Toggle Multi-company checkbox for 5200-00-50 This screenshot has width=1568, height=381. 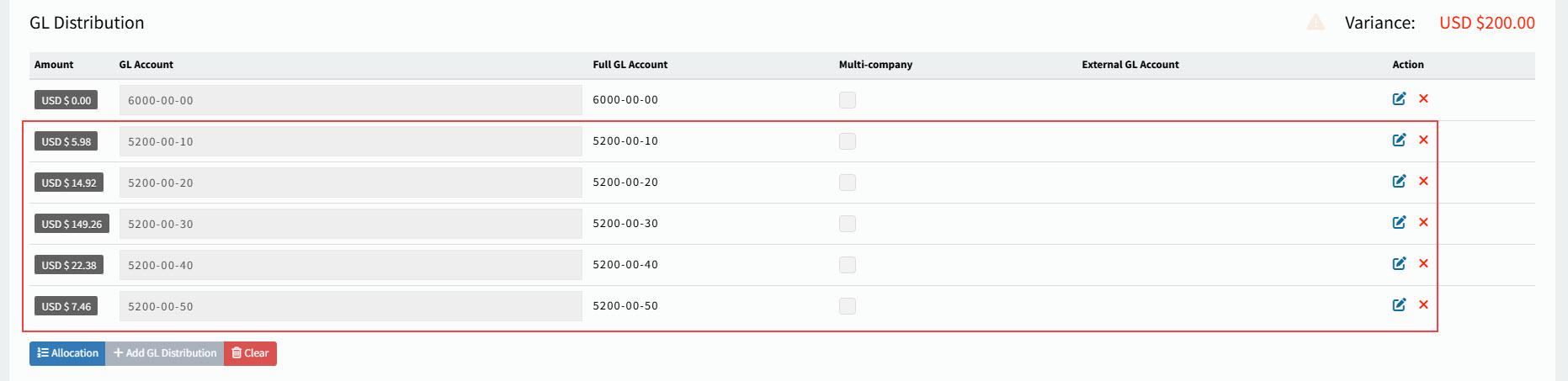(848, 306)
